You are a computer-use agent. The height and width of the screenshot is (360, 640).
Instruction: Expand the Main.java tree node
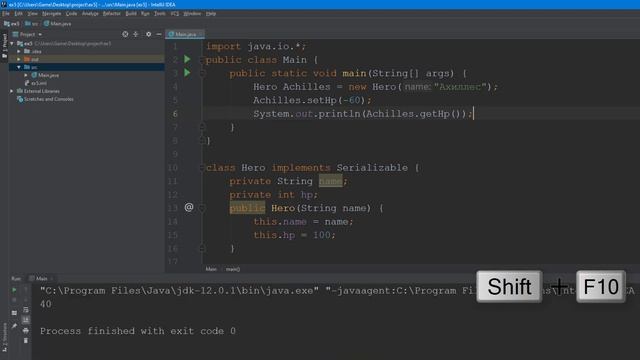(x=26, y=75)
